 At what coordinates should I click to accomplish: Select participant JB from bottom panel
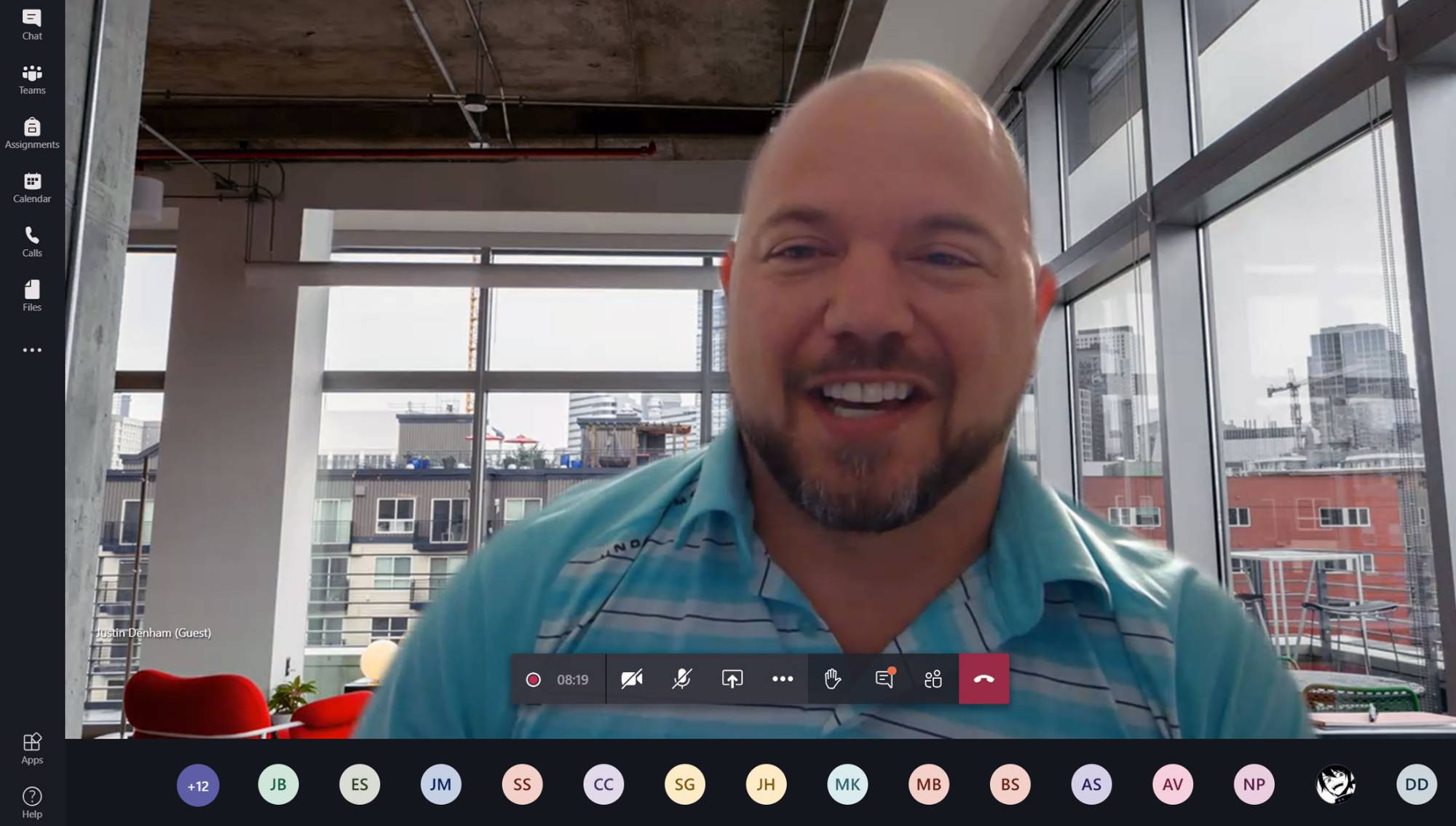[x=277, y=784]
